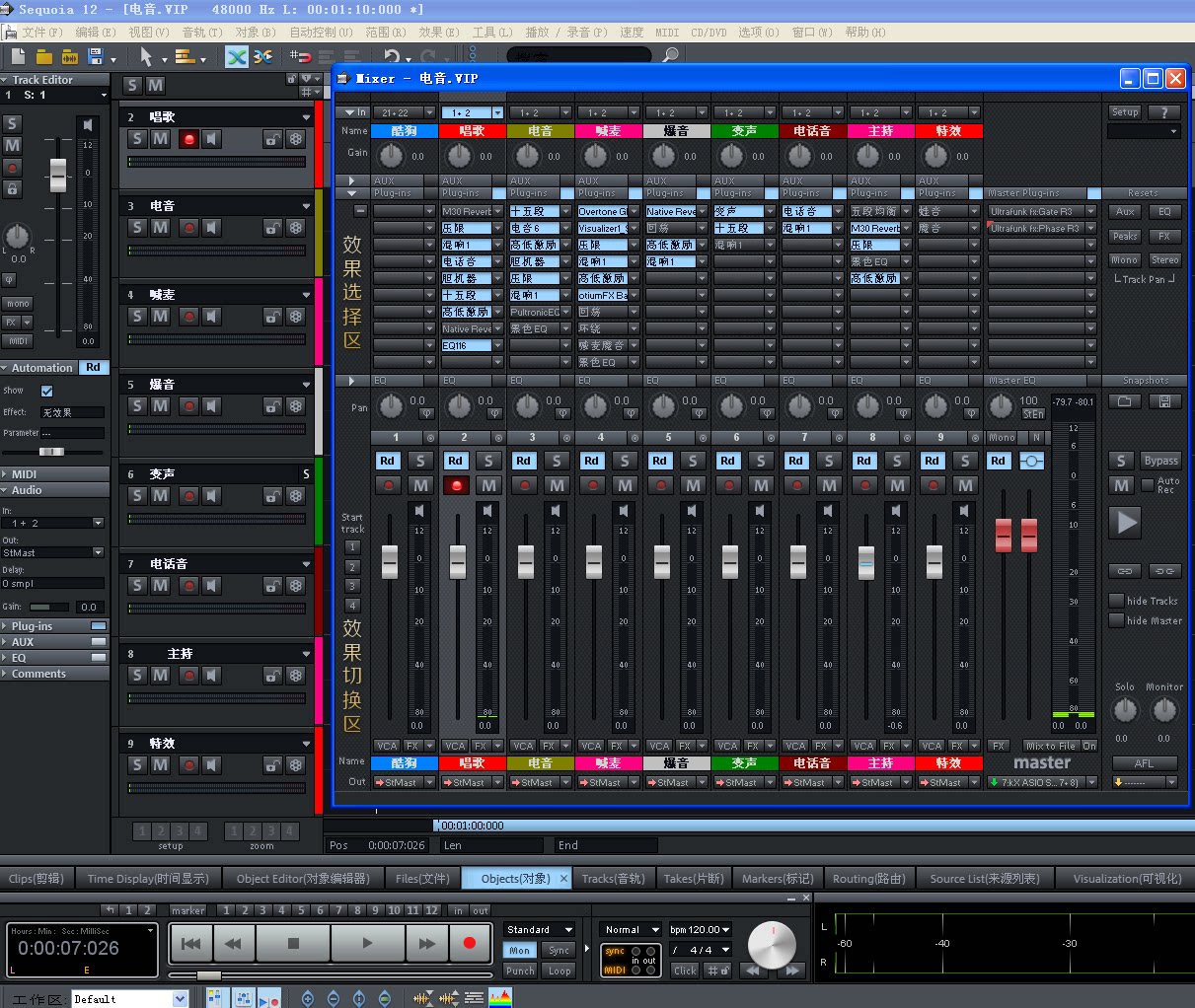Open the Standard mode dropdown in transport
This screenshot has width=1195, height=1008.
pos(539,929)
